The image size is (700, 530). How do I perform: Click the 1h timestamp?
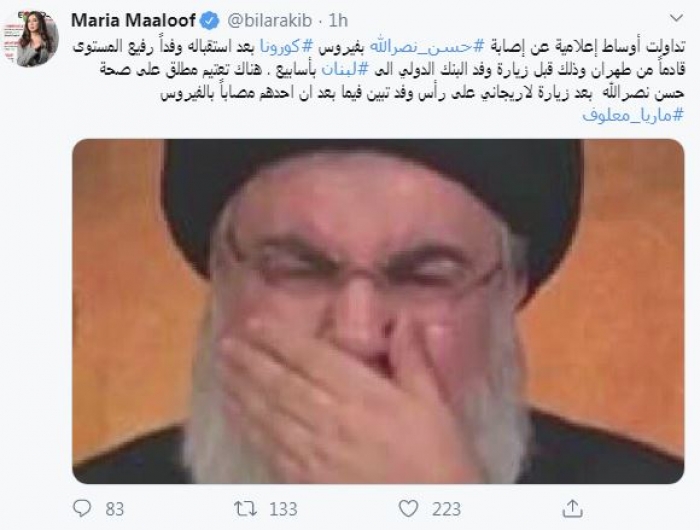(x=338, y=21)
